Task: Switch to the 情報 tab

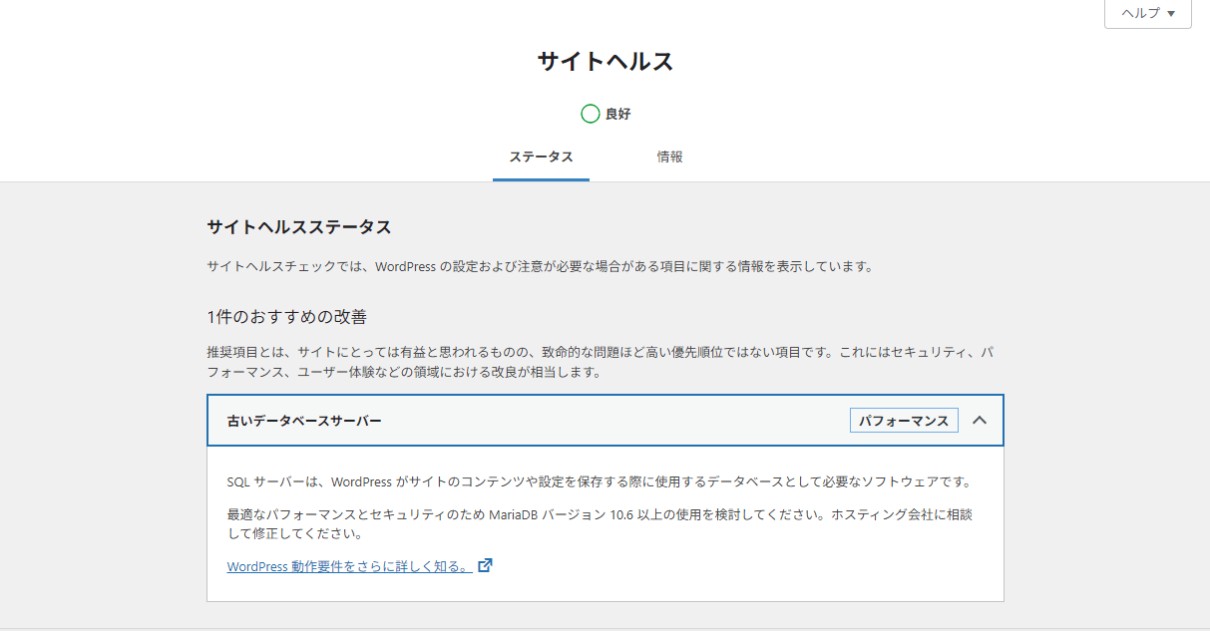Action: [x=669, y=157]
